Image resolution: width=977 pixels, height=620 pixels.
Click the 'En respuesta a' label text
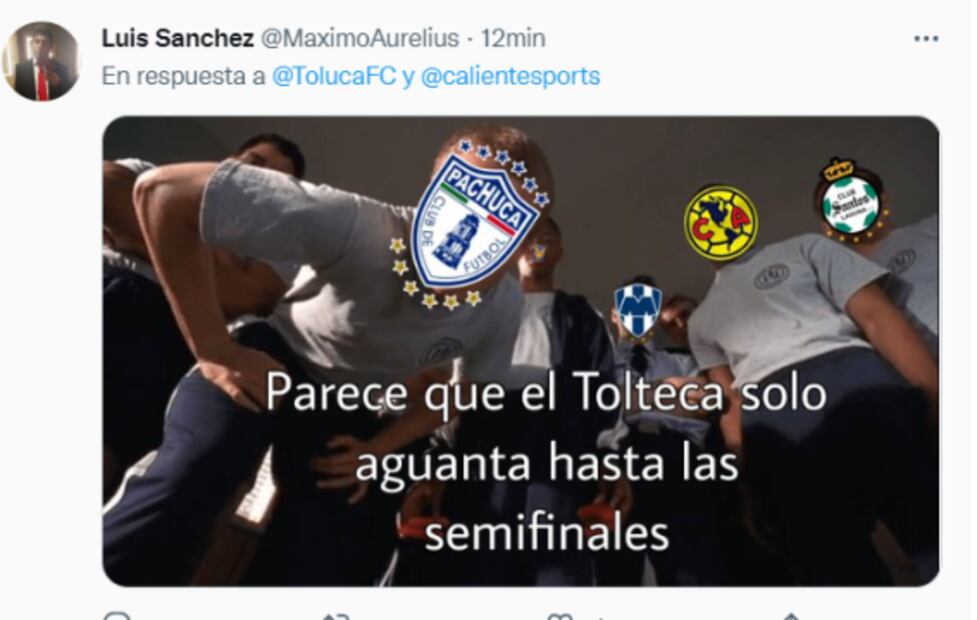183,76
